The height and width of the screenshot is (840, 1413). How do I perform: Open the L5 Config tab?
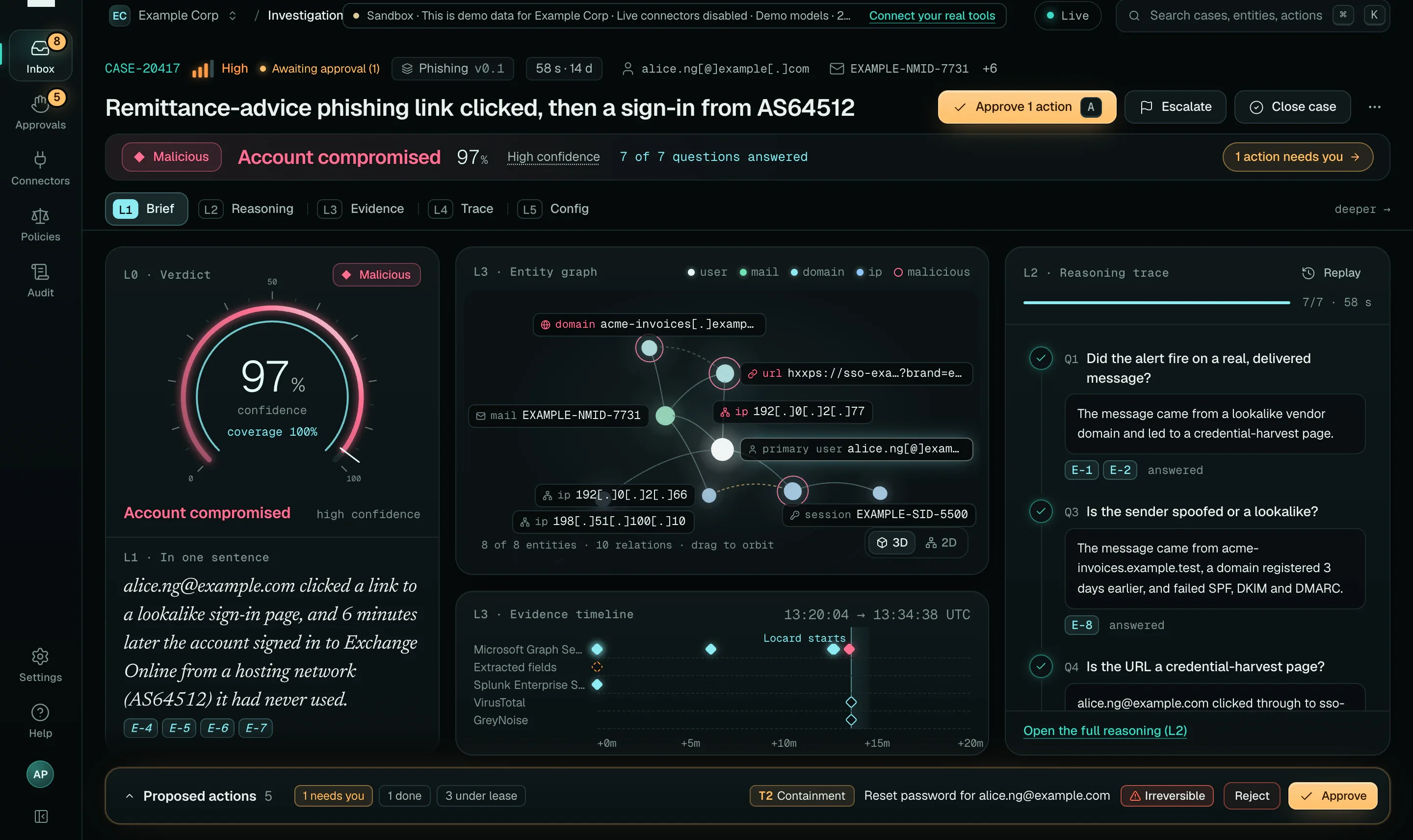click(x=553, y=209)
